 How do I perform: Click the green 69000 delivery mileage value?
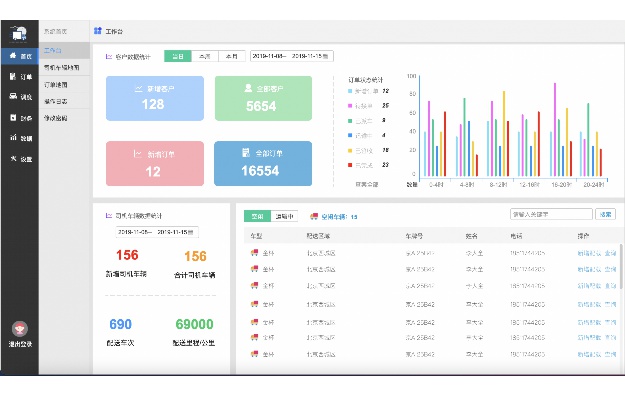tap(194, 324)
